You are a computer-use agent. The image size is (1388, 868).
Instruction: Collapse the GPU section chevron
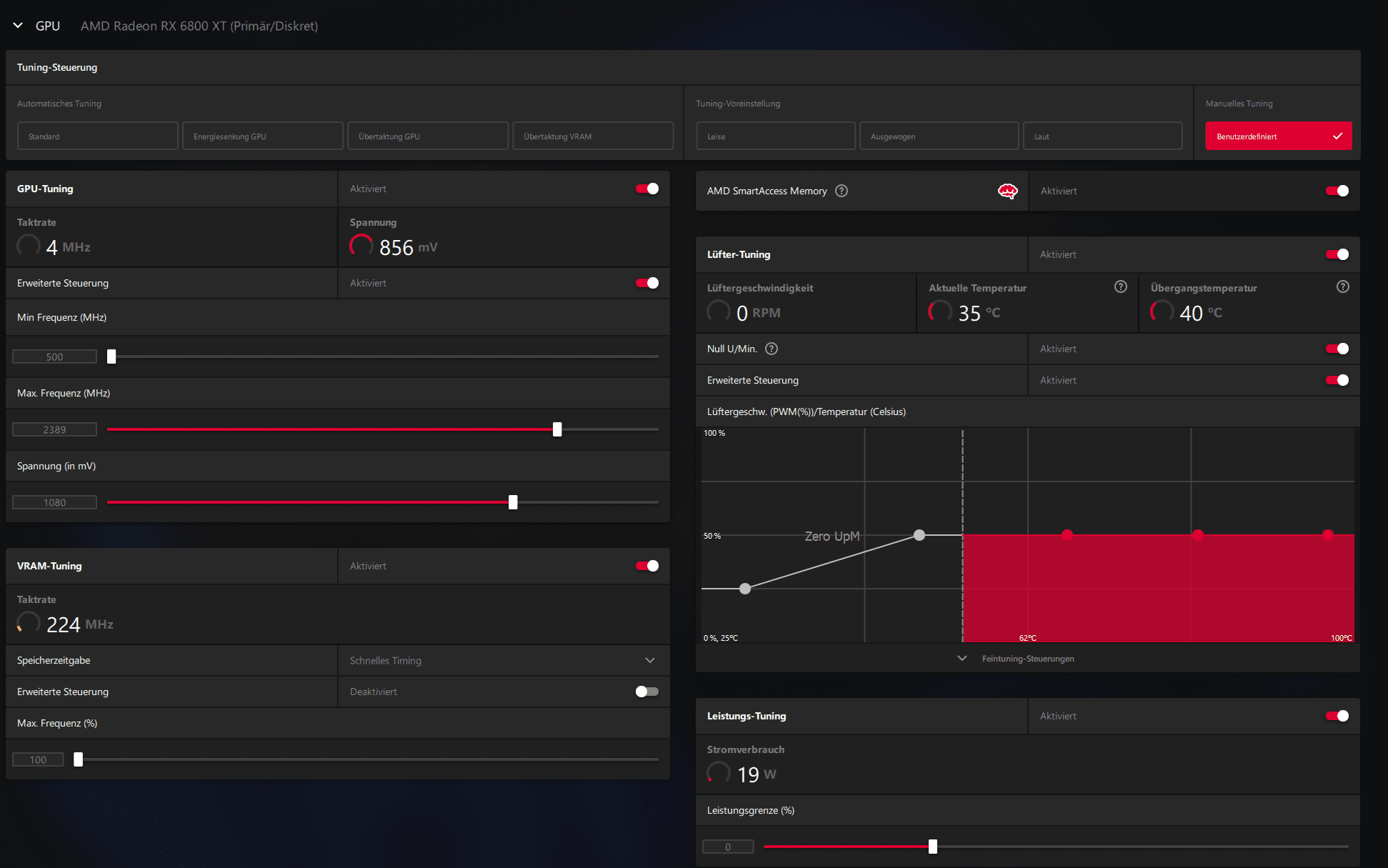(18, 26)
